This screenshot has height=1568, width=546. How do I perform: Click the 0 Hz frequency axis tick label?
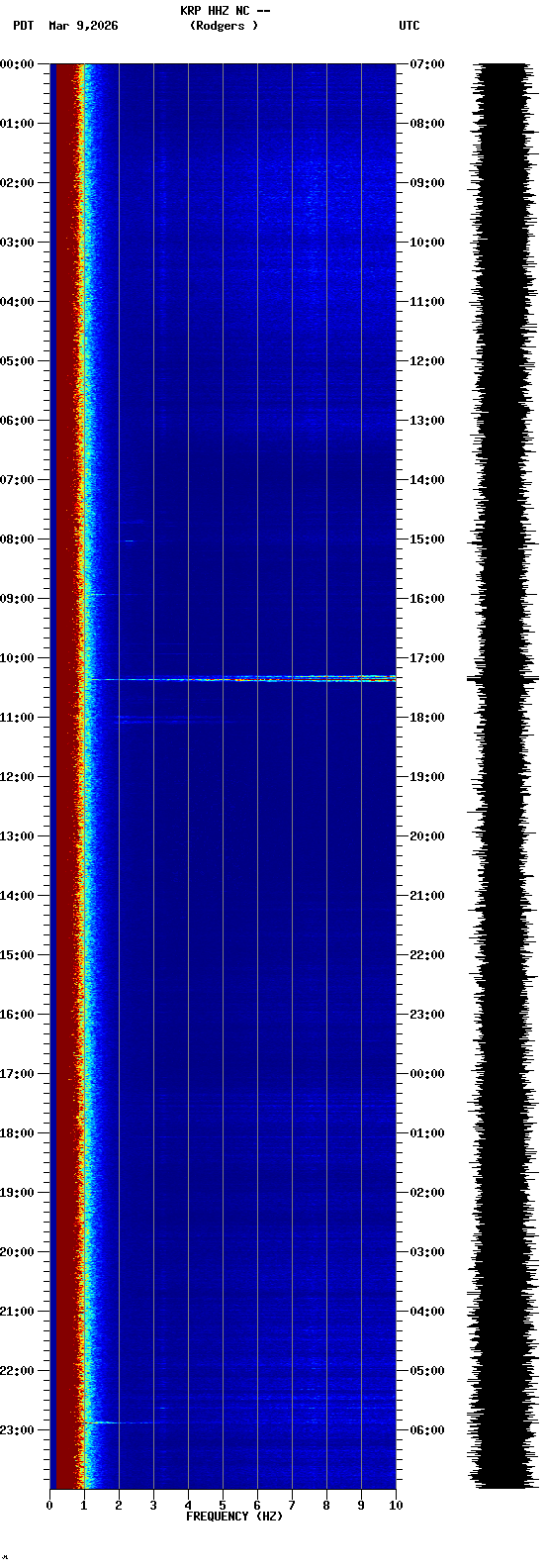[49, 1506]
